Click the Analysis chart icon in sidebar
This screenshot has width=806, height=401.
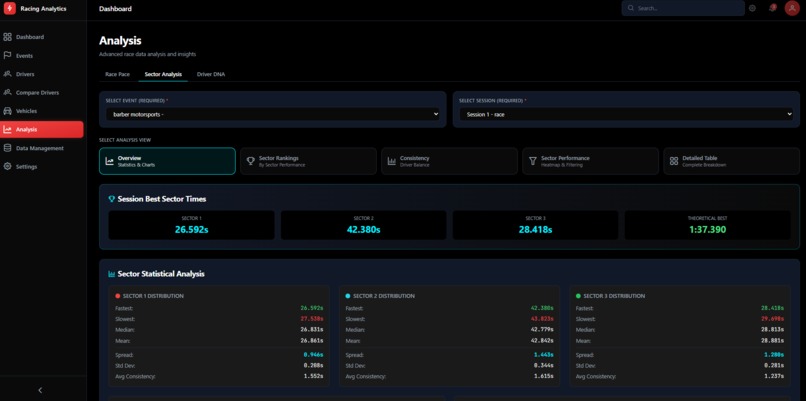(7, 130)
